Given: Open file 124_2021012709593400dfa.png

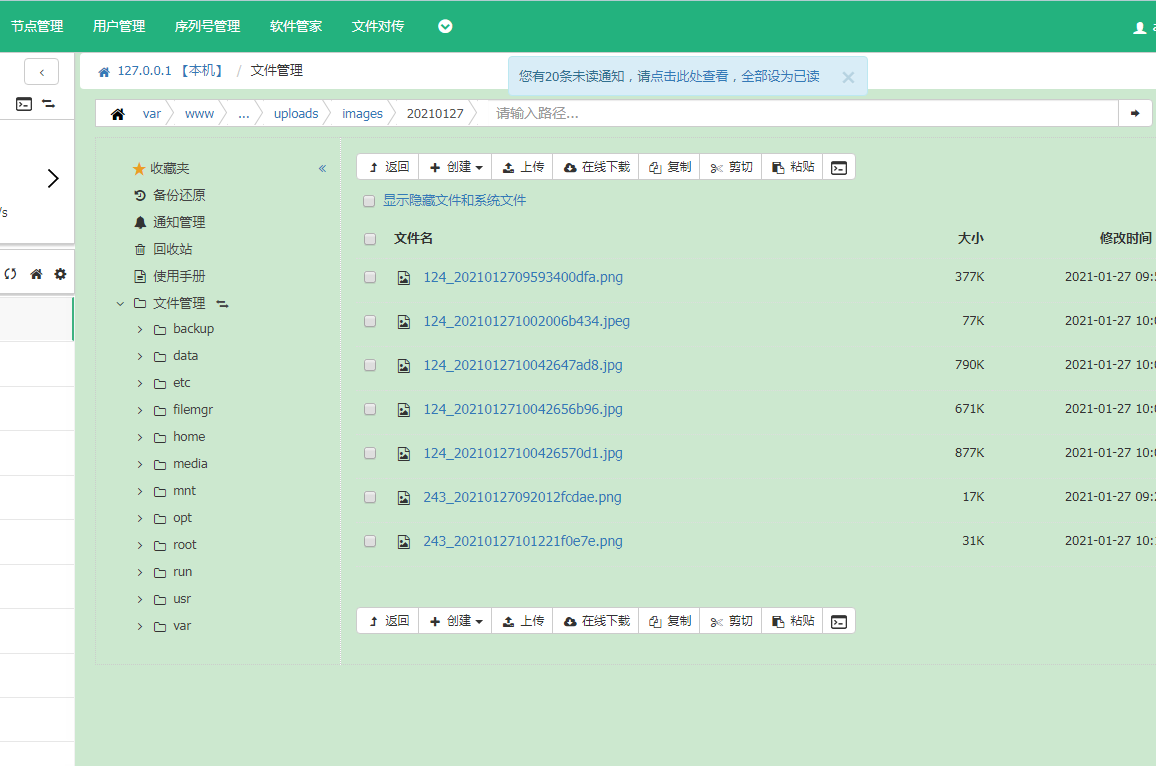Looking at the screenshot, I should pos(523,277).
